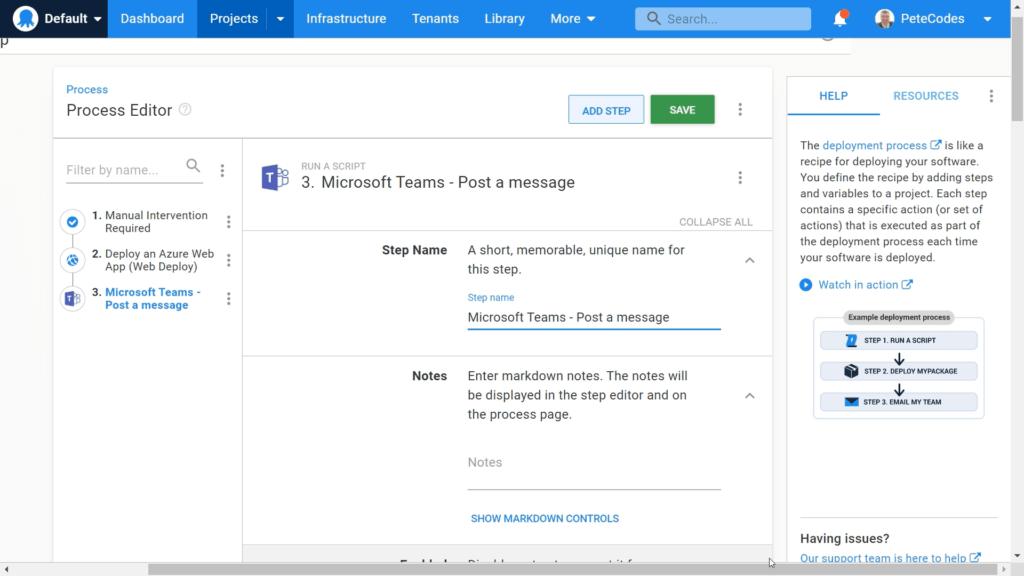The width and height of the screenshot is (1024, 576).
Task: Open the Watch in action link
Action: click(865, 285)
